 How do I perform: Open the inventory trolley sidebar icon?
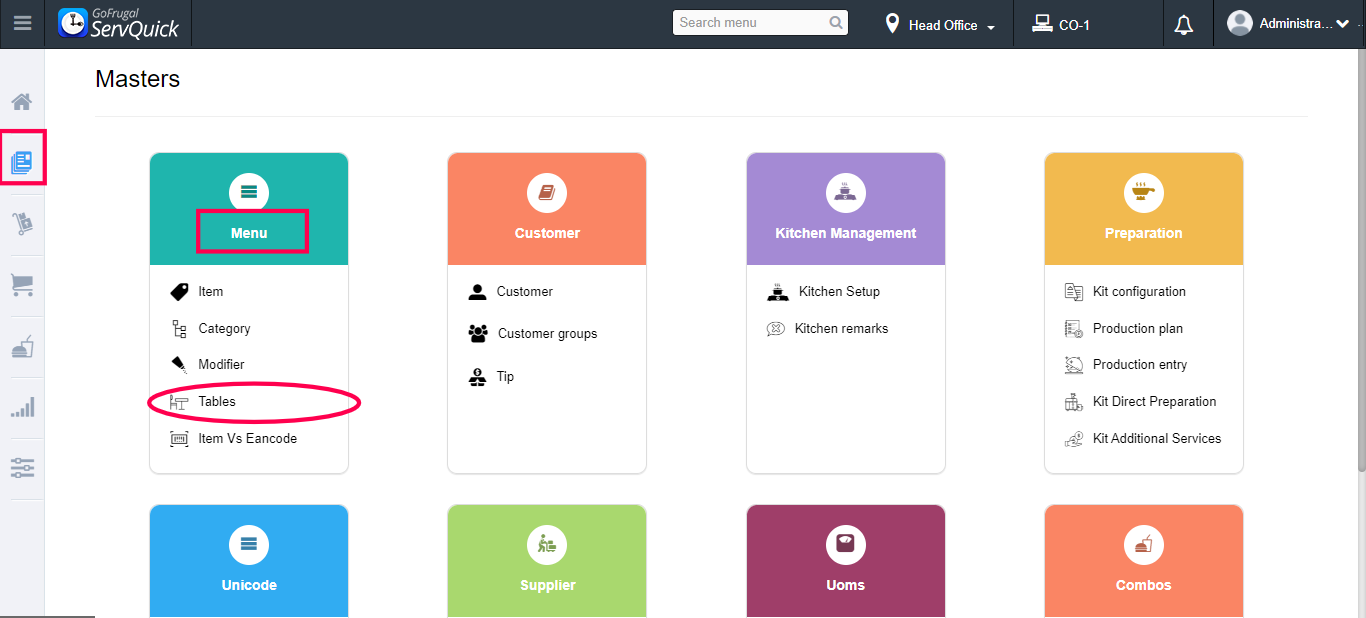22,224
